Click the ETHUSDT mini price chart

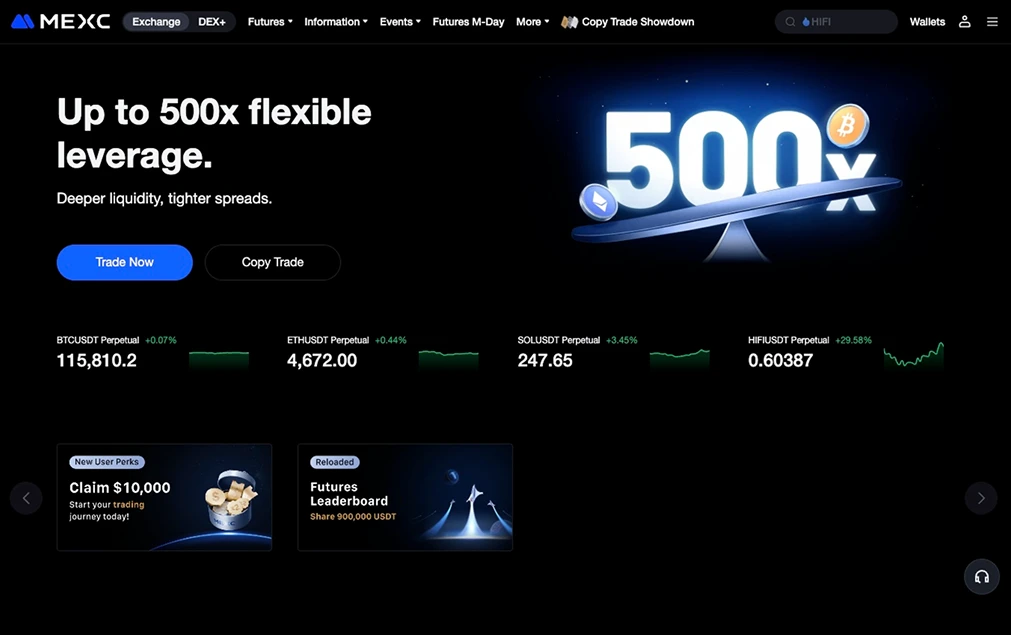point(449,359)
